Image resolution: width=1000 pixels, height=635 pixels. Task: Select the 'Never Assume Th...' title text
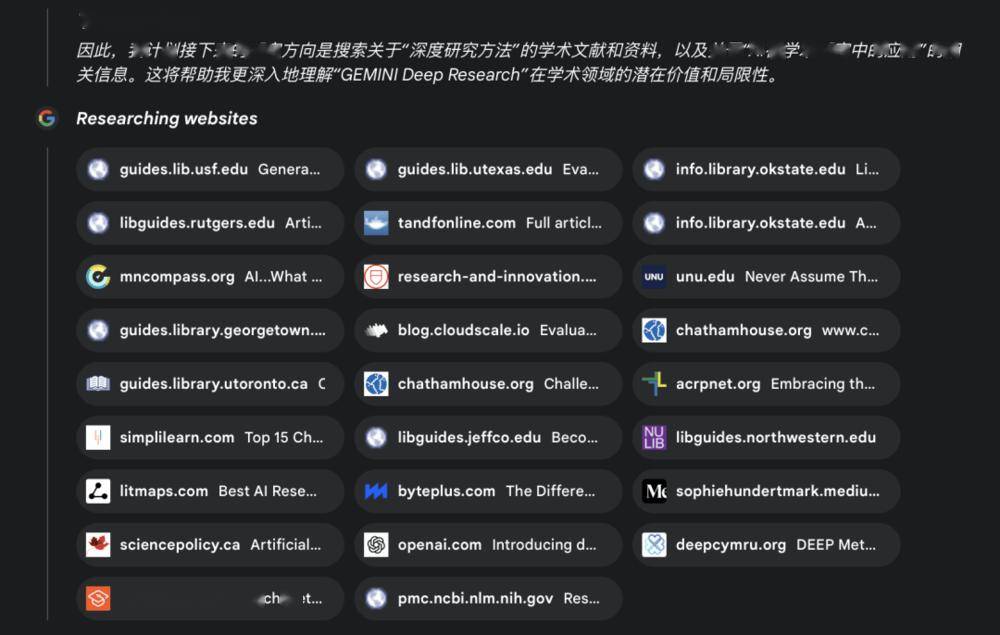[x=811, y=277]
